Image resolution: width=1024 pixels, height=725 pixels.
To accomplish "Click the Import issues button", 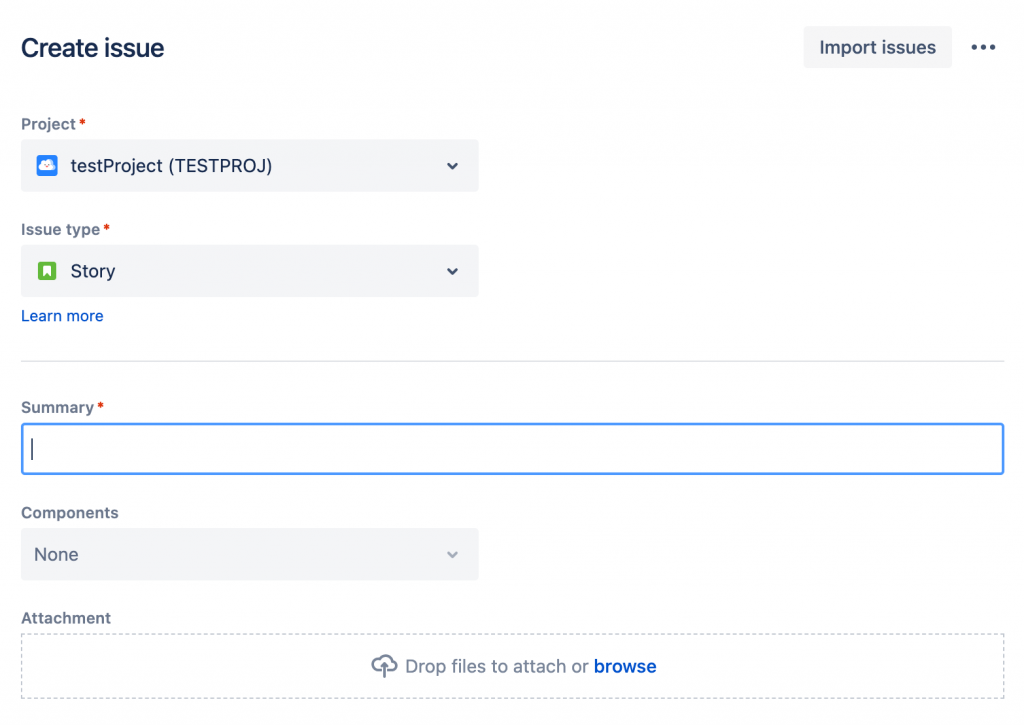I will click(877, 48).
